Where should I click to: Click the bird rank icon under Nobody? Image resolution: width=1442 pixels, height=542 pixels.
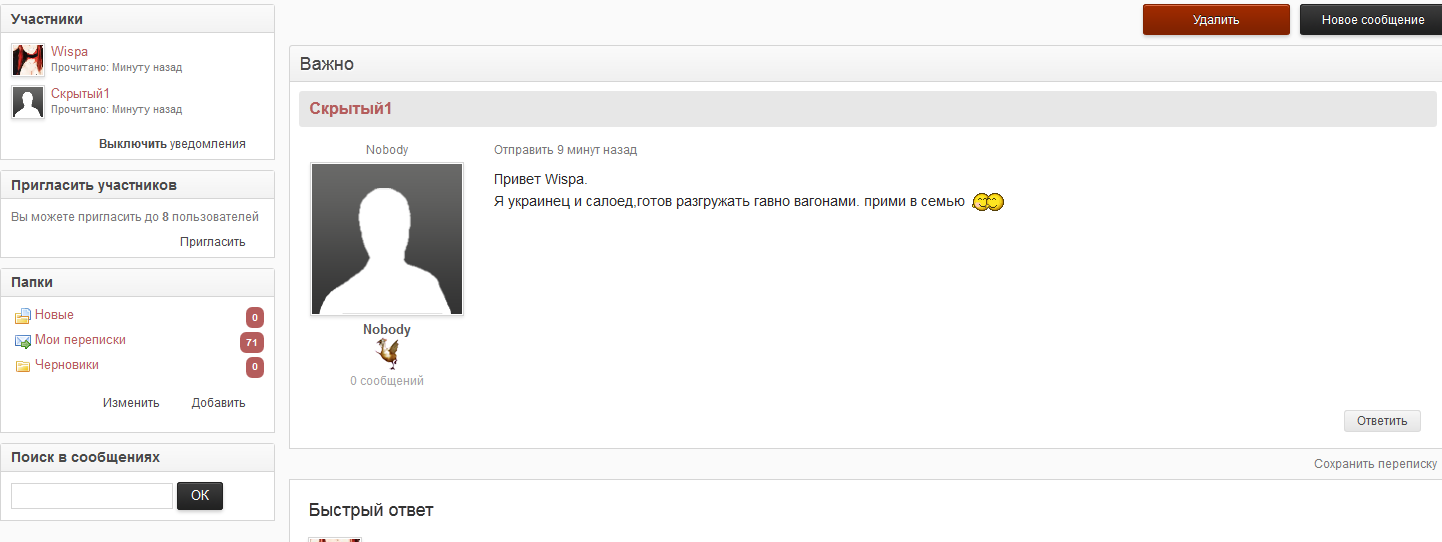pyautogui.click(x=387, y=354)
